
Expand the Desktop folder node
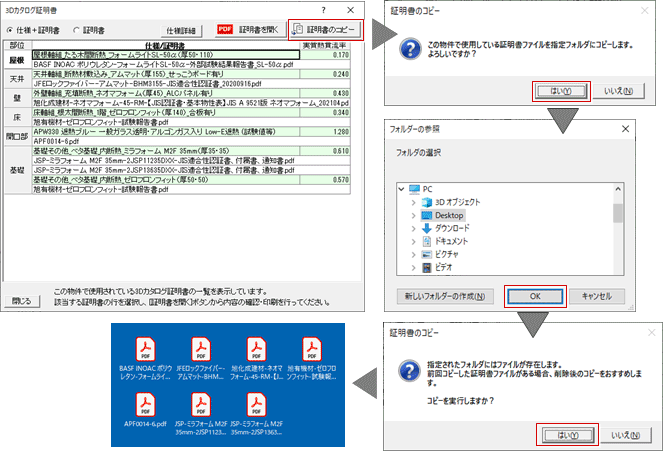(414, 216)
